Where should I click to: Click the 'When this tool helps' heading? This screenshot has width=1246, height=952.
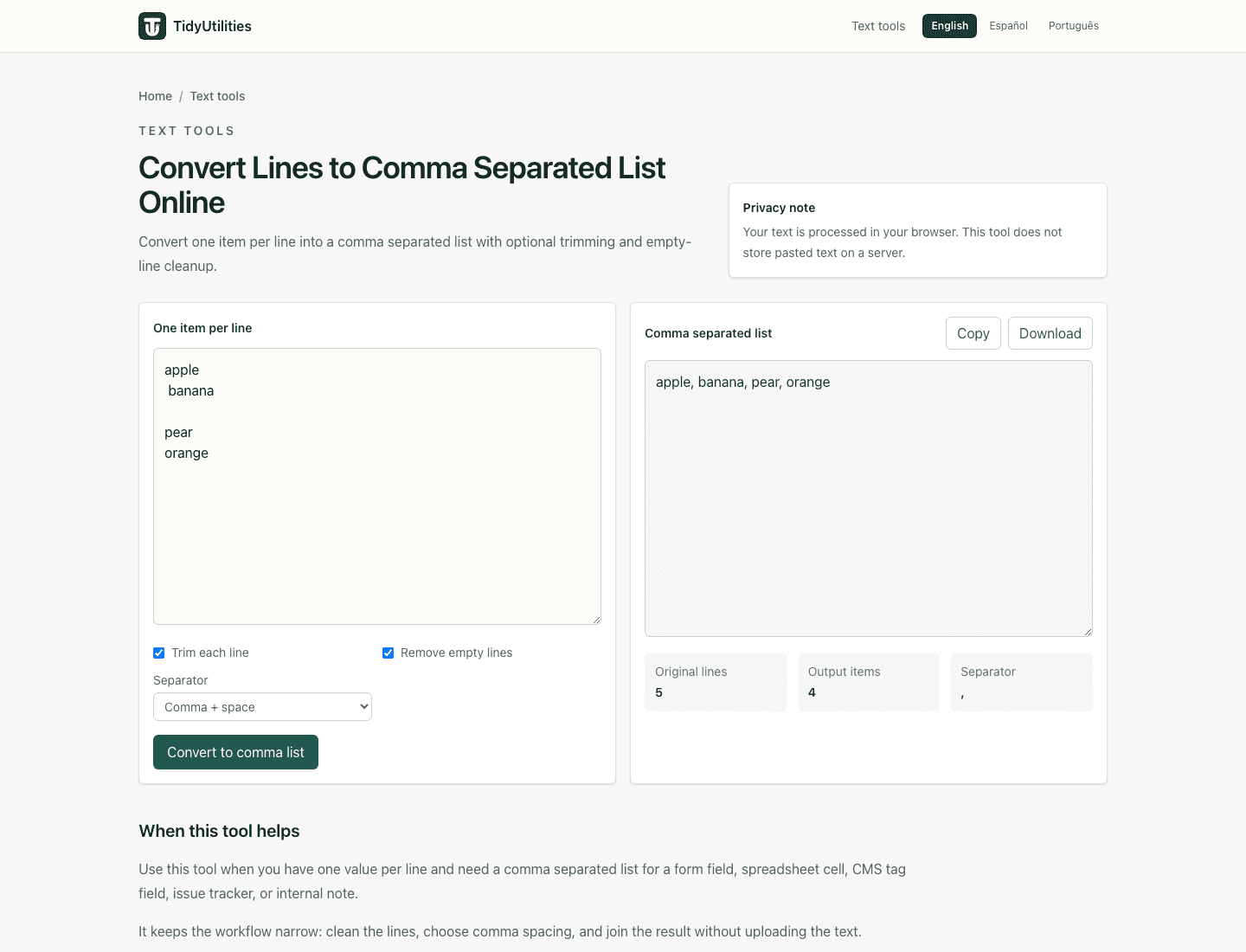click(x=219, y=831)
